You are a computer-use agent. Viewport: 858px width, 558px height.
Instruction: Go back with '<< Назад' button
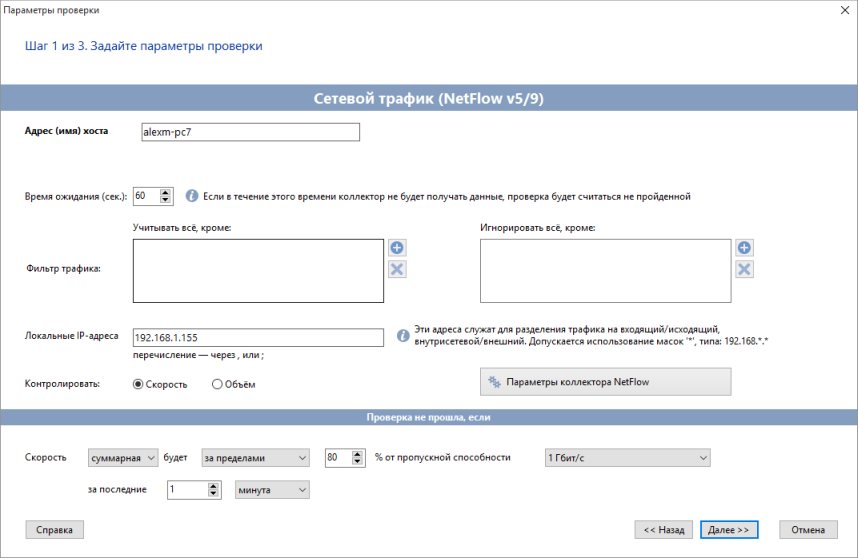click(x=663, y=530)
